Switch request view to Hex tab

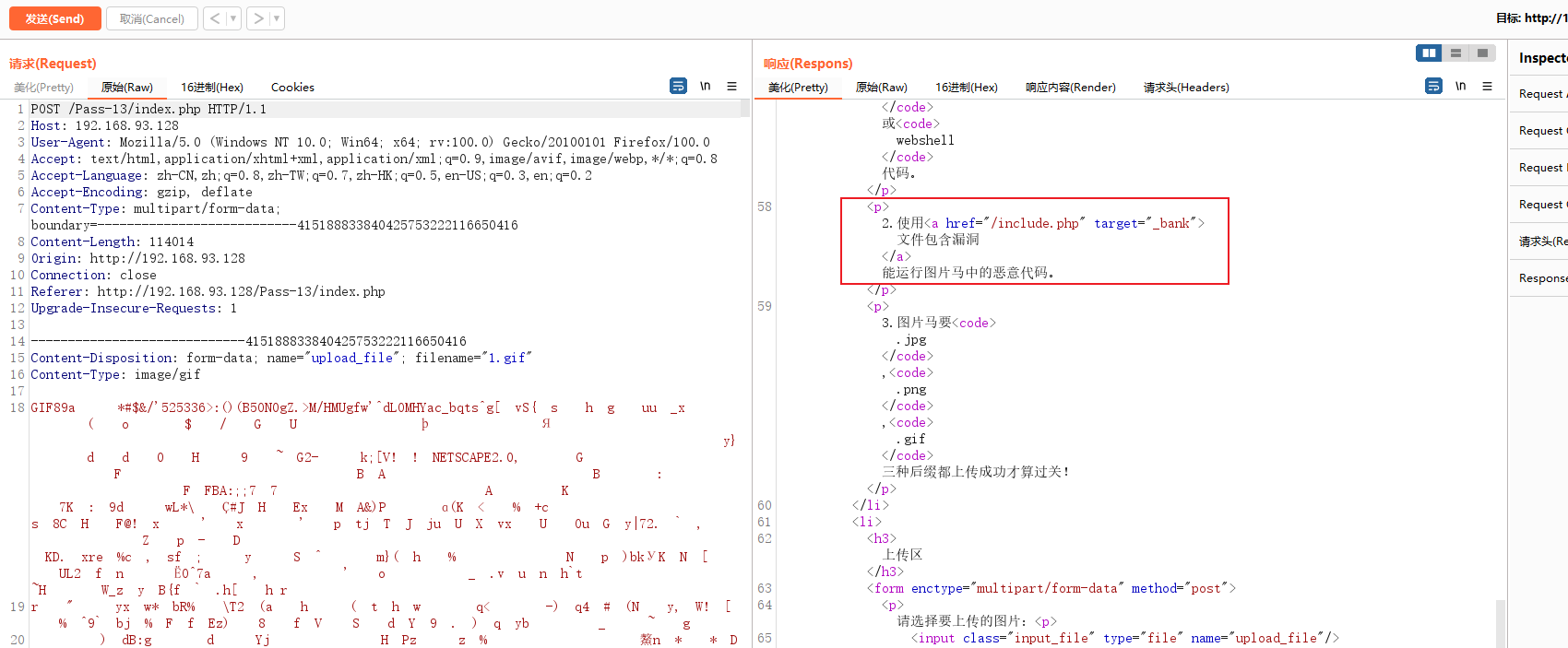coord(211,88)
